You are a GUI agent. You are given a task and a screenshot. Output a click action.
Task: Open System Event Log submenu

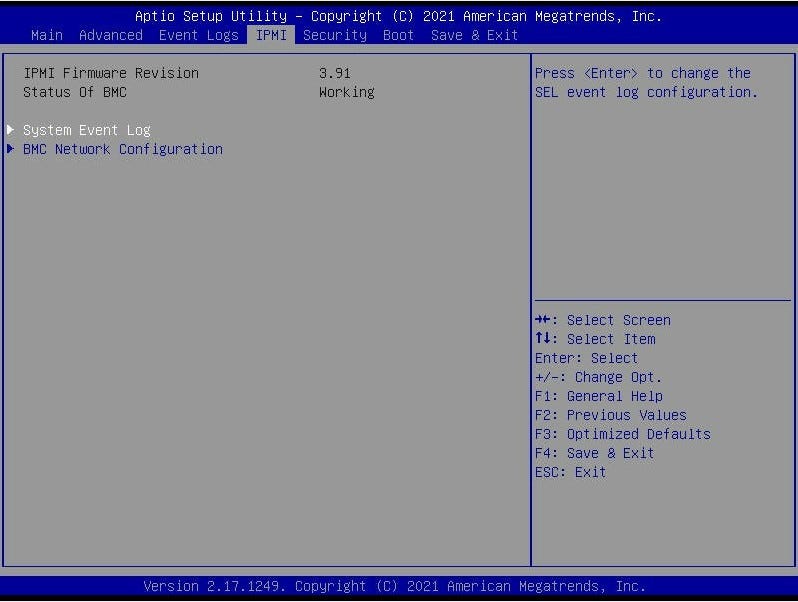click(87, 130)
